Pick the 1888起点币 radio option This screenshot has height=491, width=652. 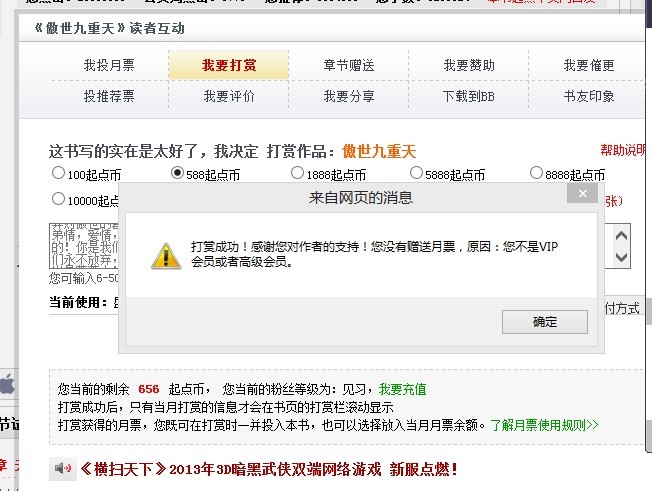(x=297, y=173)
